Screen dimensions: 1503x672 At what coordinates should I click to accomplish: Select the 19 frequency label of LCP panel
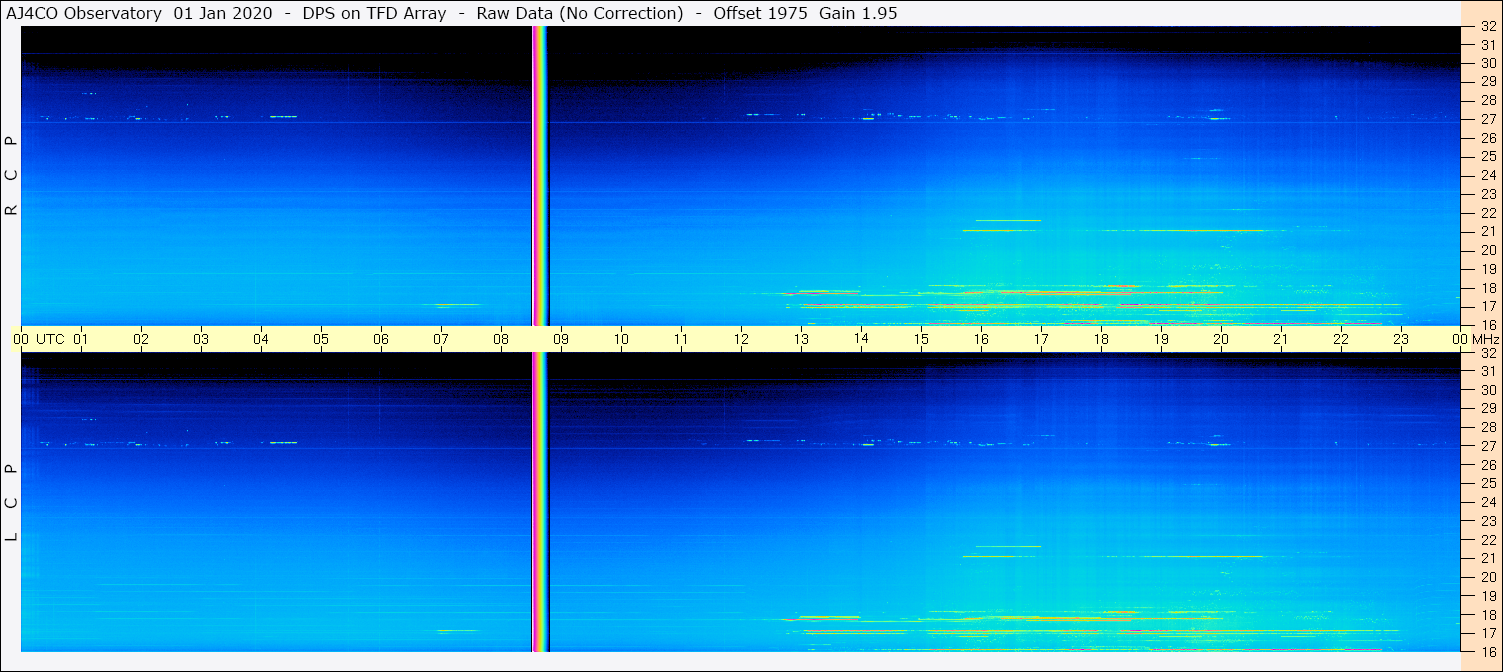click(1488, 596)
